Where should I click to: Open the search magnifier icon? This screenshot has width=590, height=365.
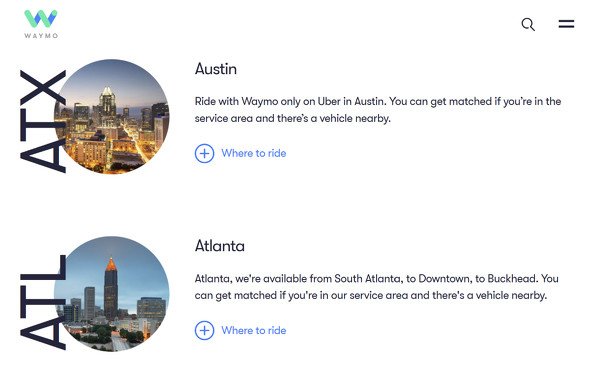pos(528,24)
